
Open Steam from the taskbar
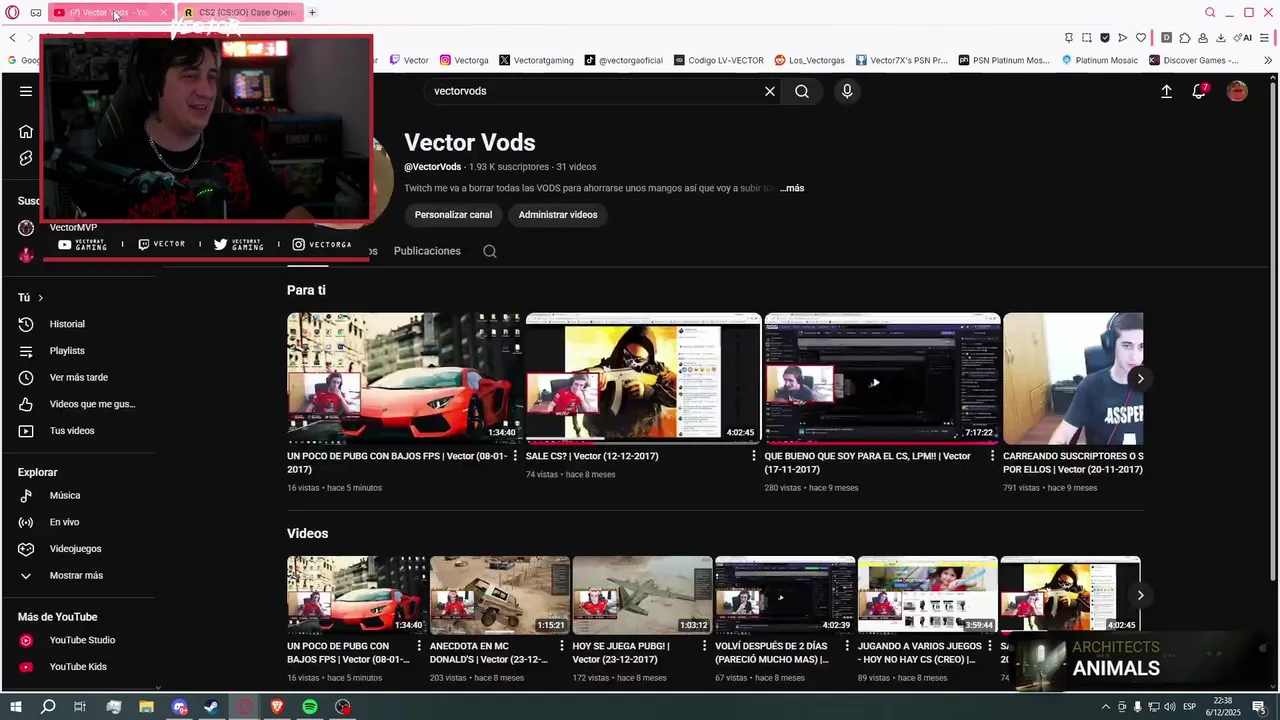tap(211, 707)
